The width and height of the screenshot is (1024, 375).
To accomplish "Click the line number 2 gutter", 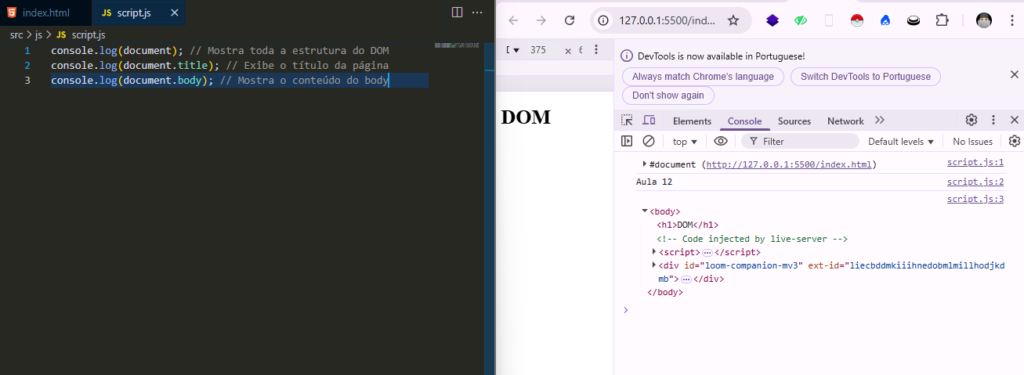I will pyautogui.click(x=27, y=65).
